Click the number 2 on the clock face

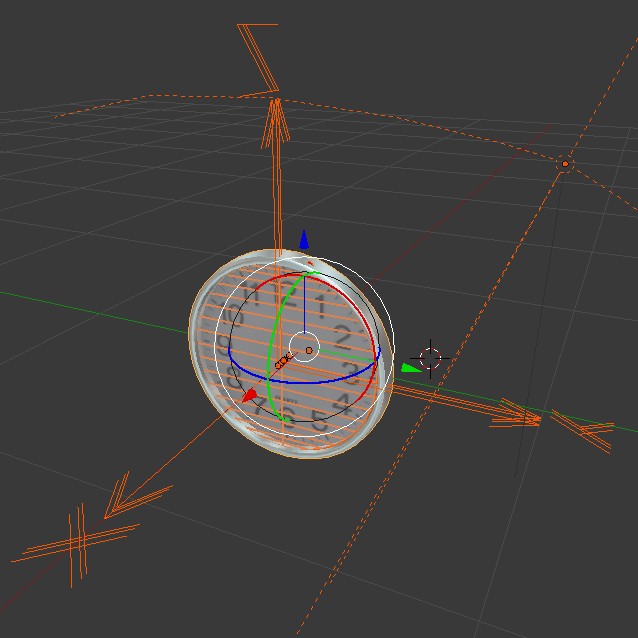(x=343, y=336)
